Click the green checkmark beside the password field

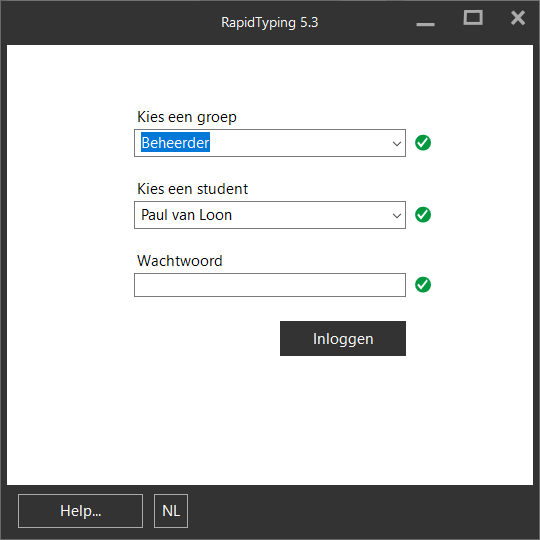click(x=423, y=285)
